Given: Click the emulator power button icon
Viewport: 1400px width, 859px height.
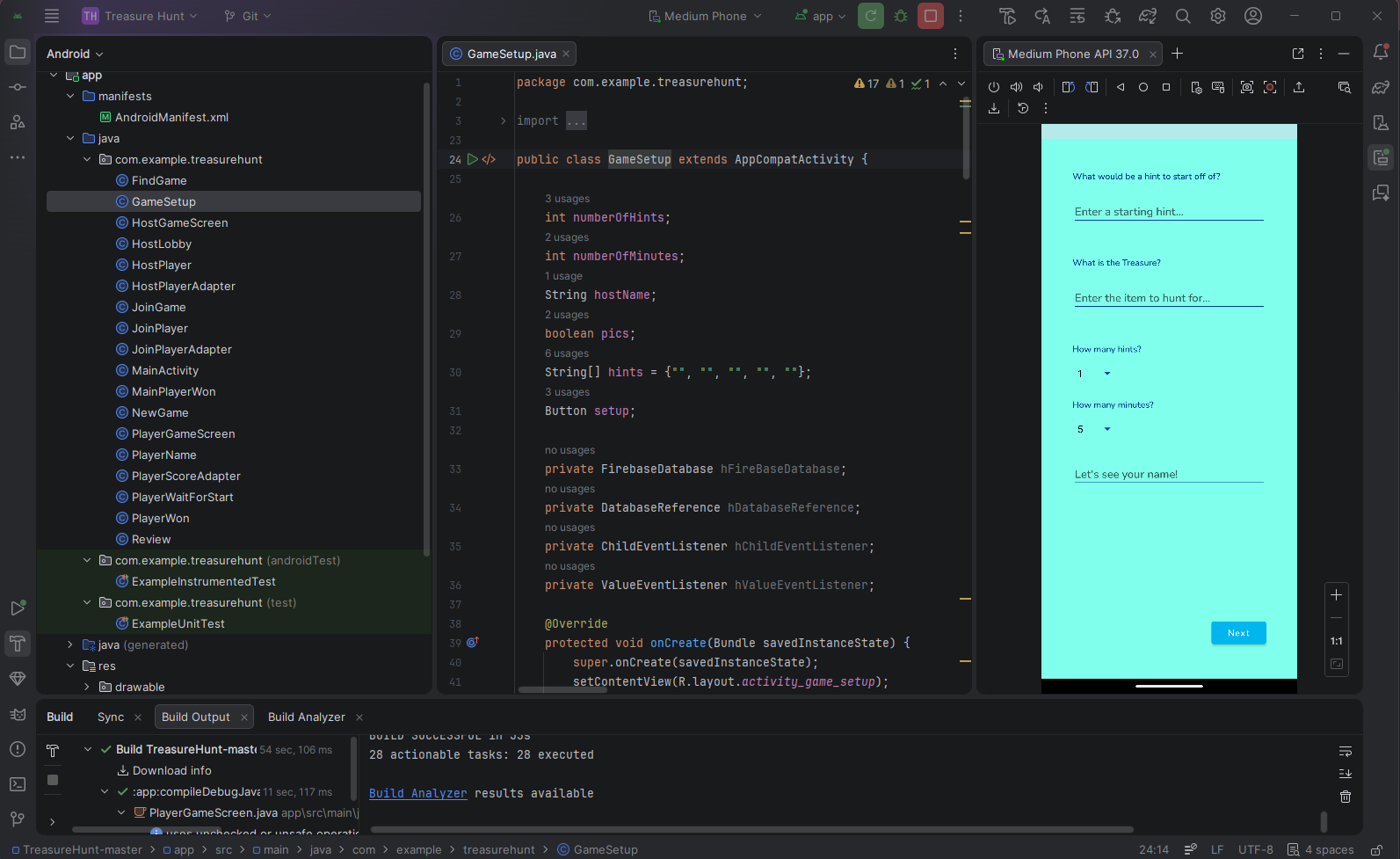Looking at the screenshot, I should [x=994, y=87].
